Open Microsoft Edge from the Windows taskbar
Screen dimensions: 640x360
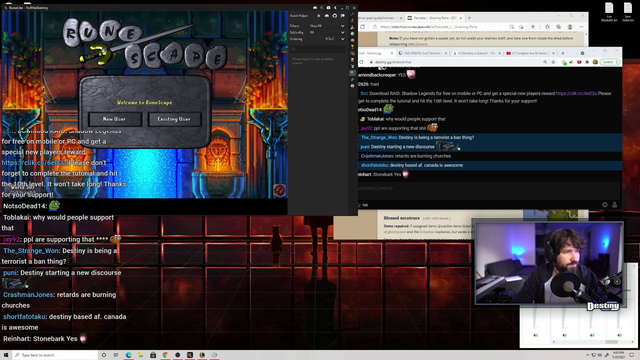[x=129, y=355]
